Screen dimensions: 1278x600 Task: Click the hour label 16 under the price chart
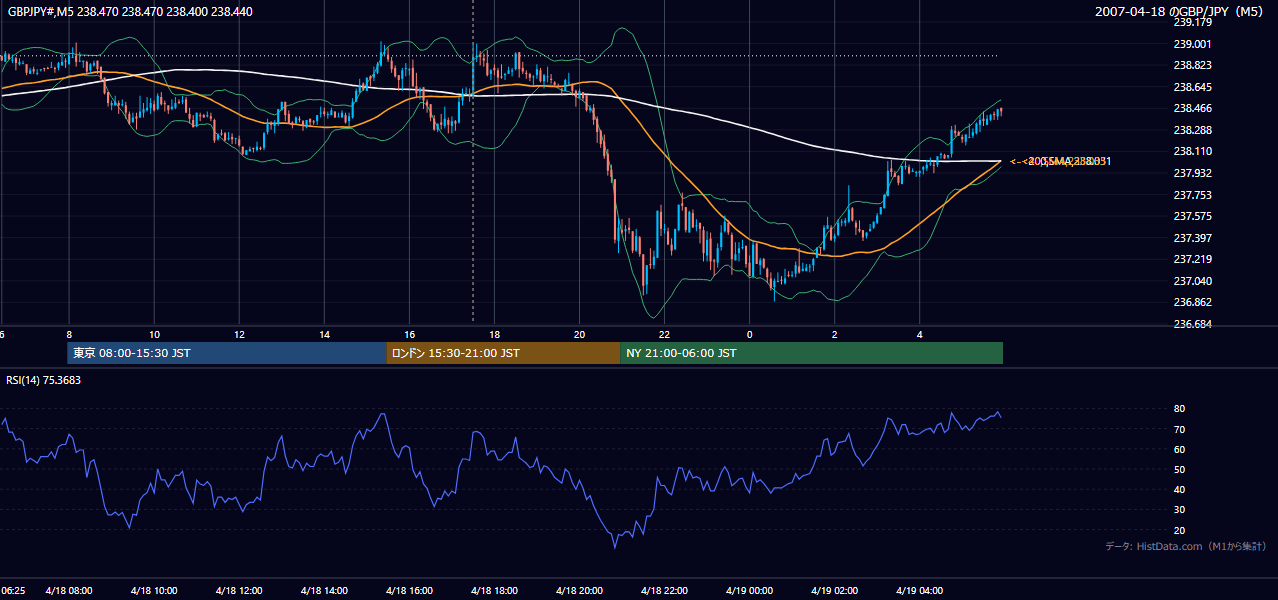point(410,334)
